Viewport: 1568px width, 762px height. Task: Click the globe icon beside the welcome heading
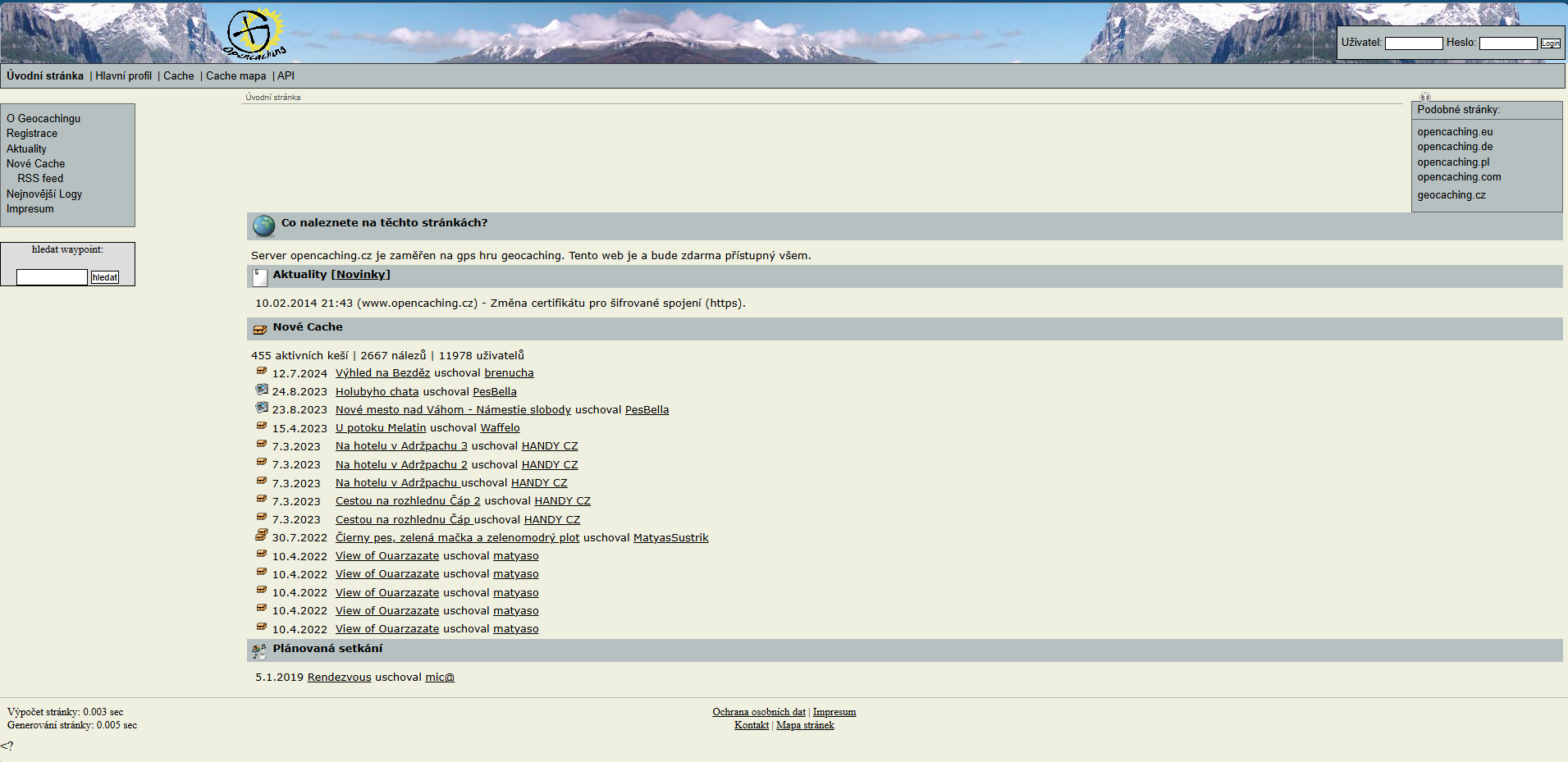[263, 226]
